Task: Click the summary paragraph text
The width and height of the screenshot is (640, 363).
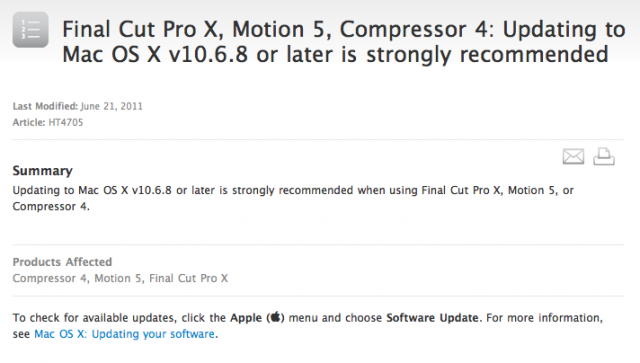Action: coord(293,198)
